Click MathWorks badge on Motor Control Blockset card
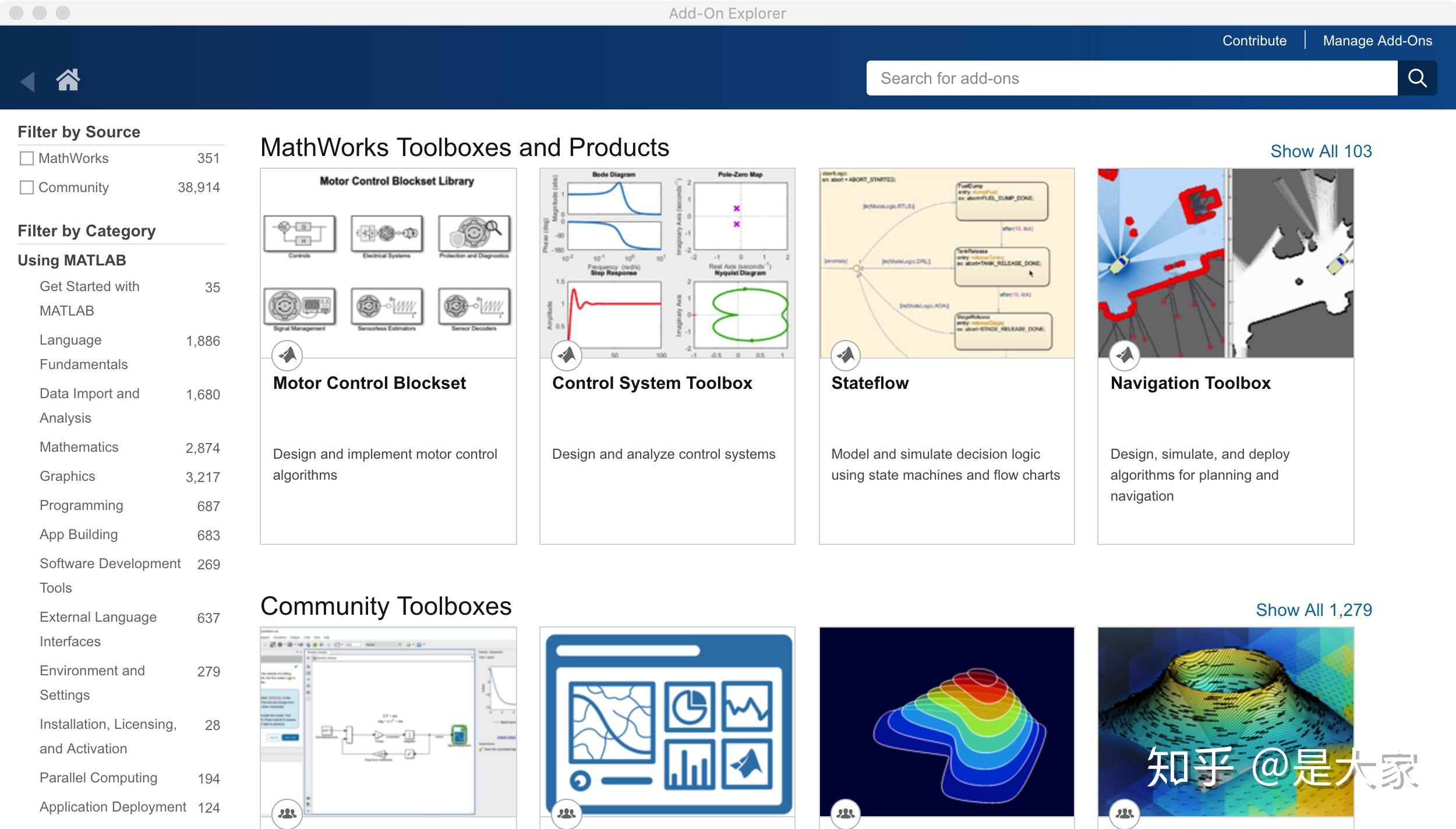The image size is (1456, 829). pos(287,355)
